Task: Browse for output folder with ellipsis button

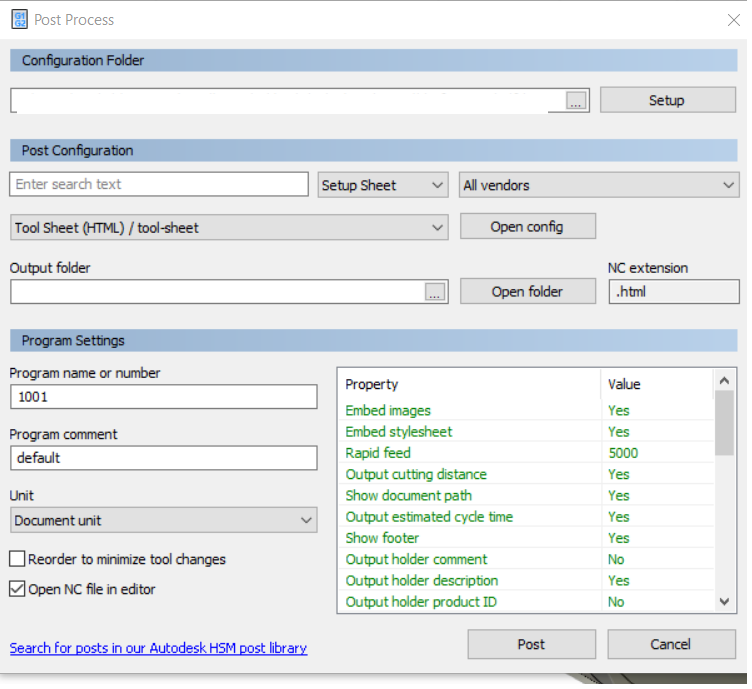Action: point(435,292)
